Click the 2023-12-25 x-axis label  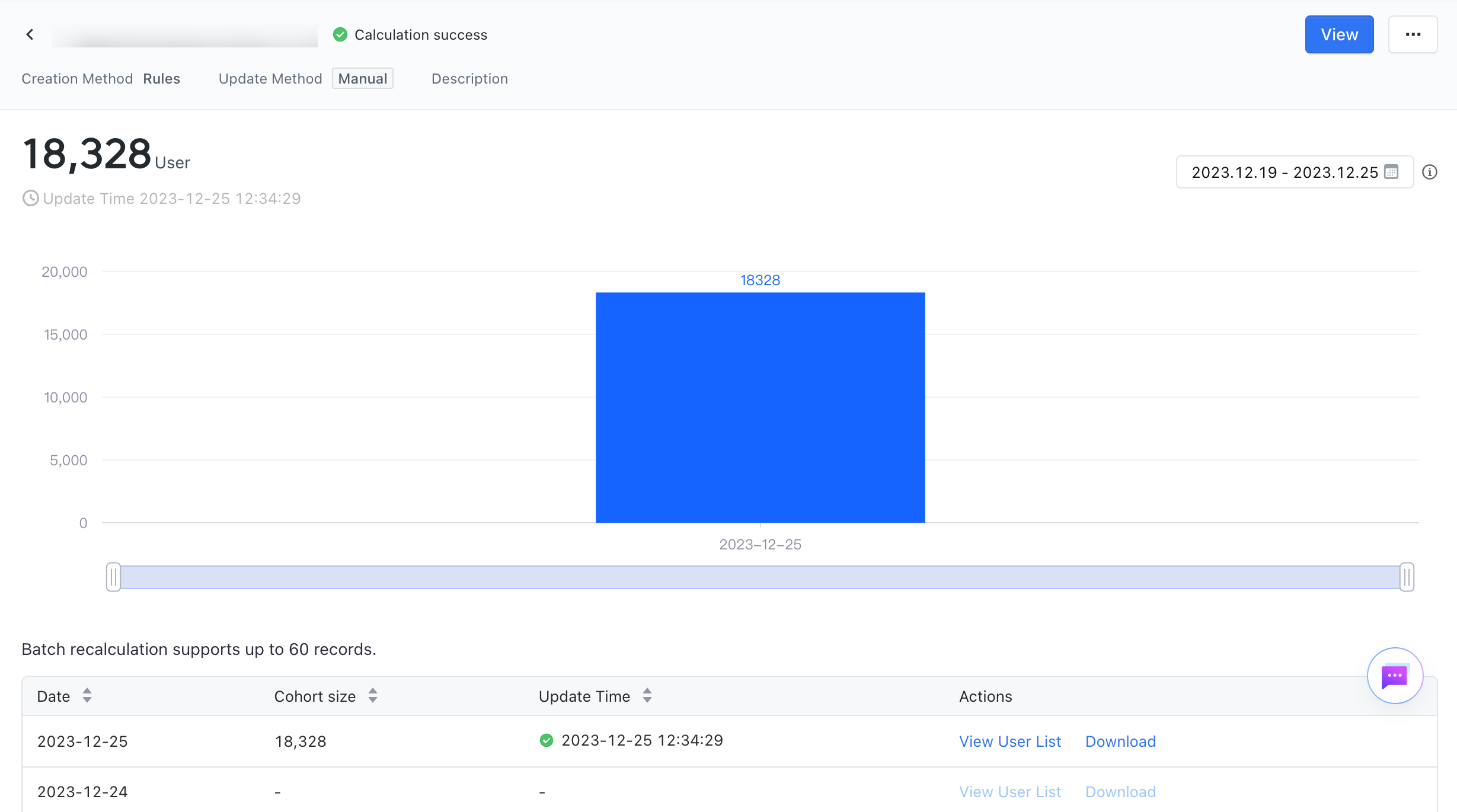tap(760, 544)
